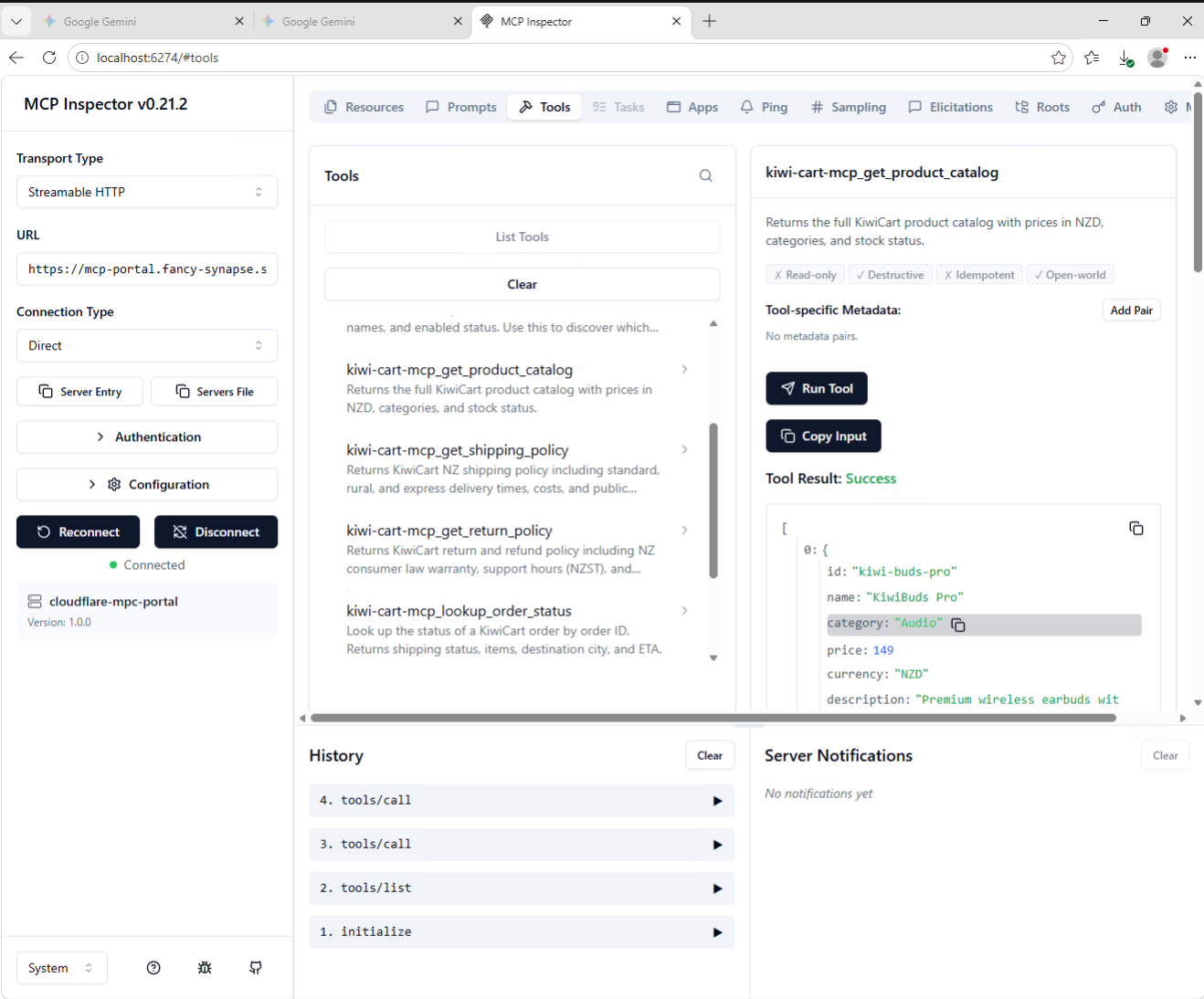This screenshot has width=1204, height=999.
Task: Open the browser profile avatar
Action: [1157, 58]
